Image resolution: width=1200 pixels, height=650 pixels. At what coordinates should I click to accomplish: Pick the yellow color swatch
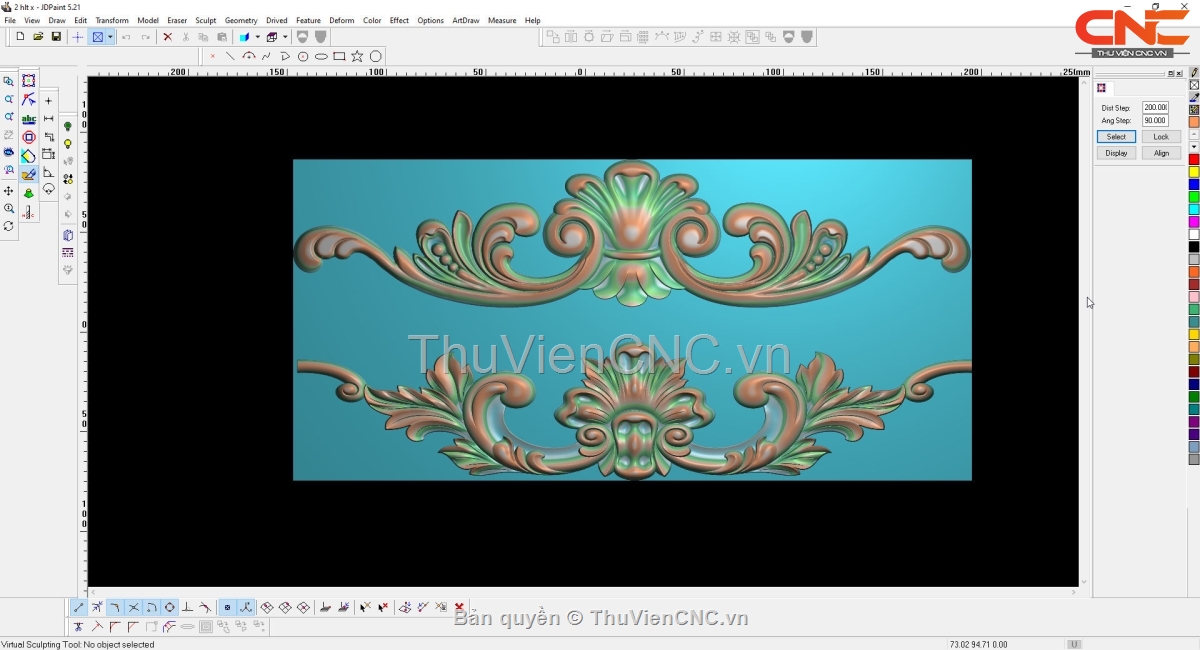click(1194, 172)
